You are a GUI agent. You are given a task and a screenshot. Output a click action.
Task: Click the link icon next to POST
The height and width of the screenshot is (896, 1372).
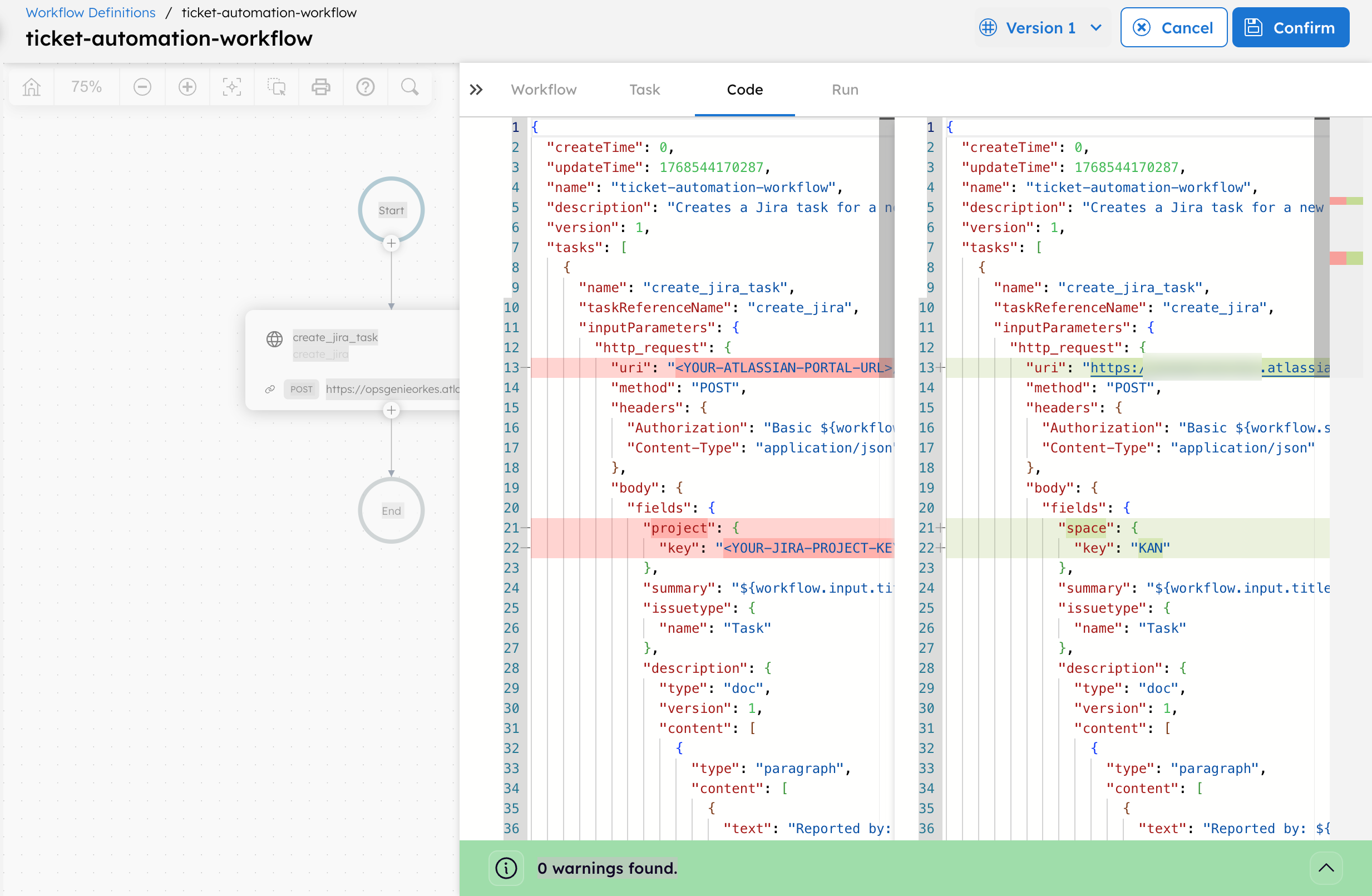click(270, 389)
